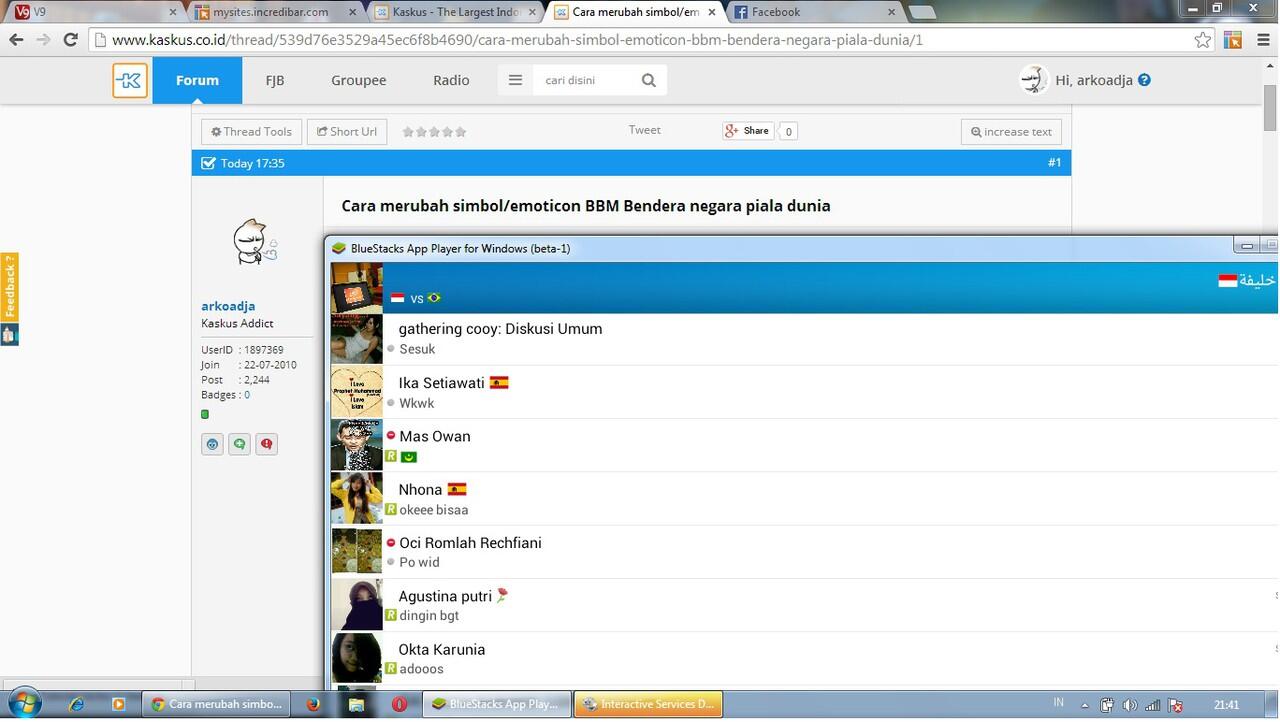
Task: Reload the page
Action: 70,40
